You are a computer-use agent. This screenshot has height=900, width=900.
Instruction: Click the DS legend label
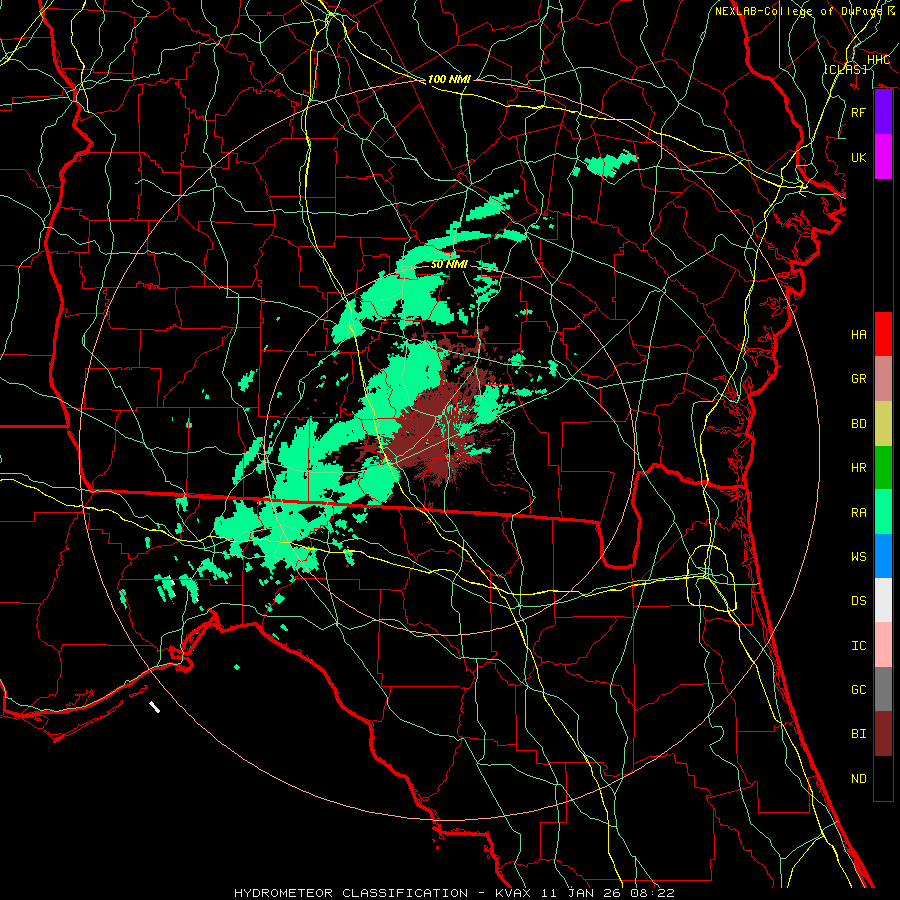point(858,601)
